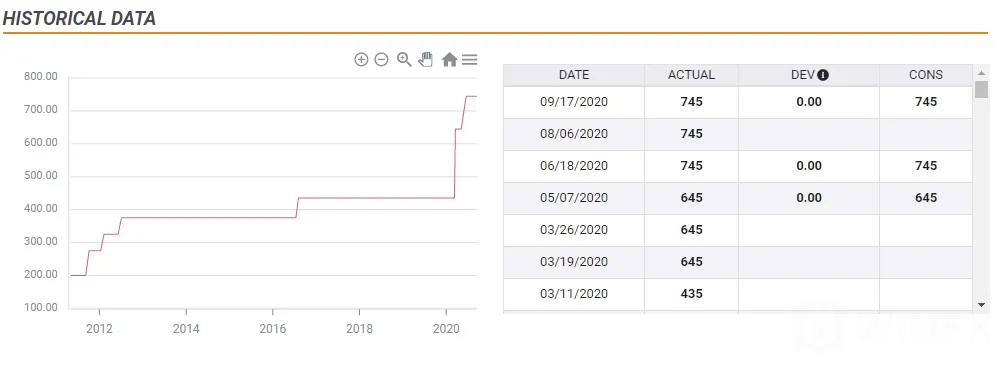Open the chart hamburger menu

(x=469, y=60)
